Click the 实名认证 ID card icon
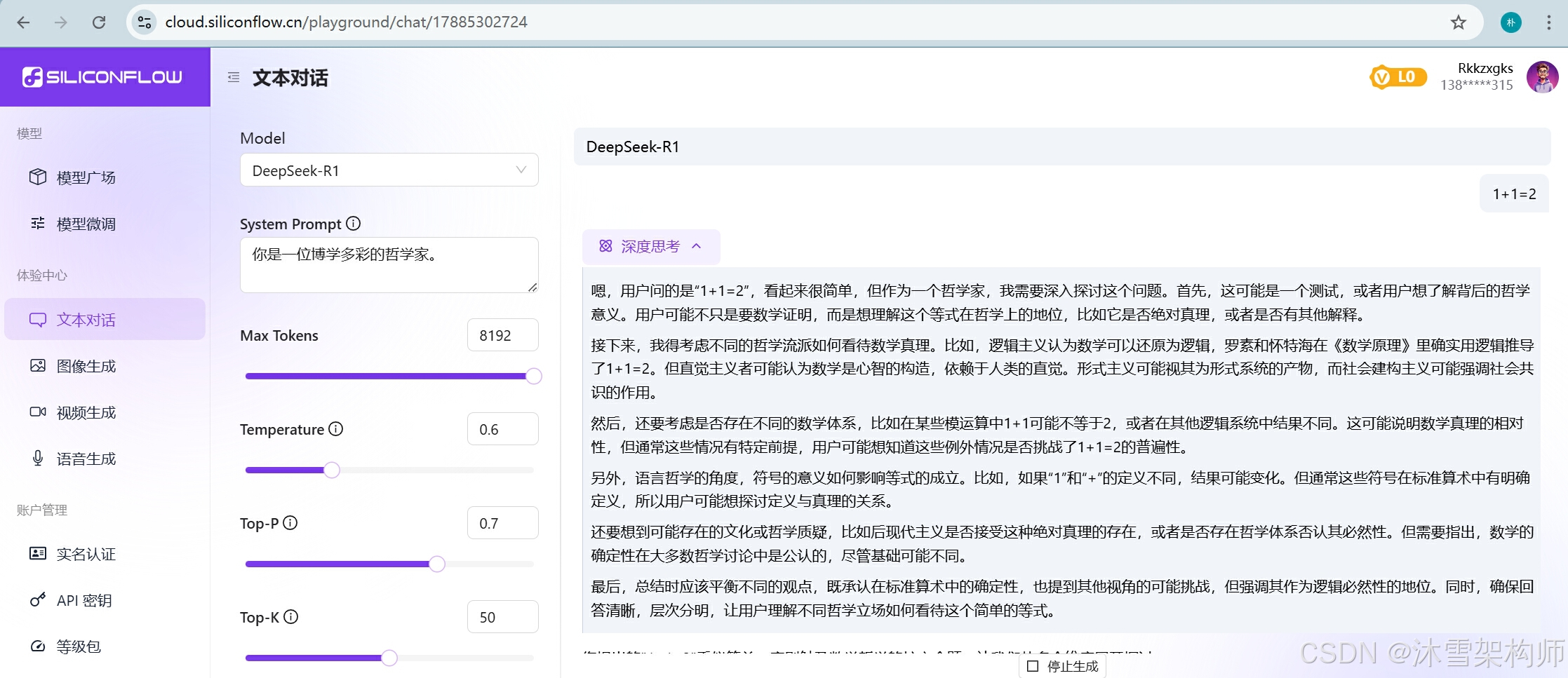This screenshot has width=1568, height=678. [x=38, y=554]
